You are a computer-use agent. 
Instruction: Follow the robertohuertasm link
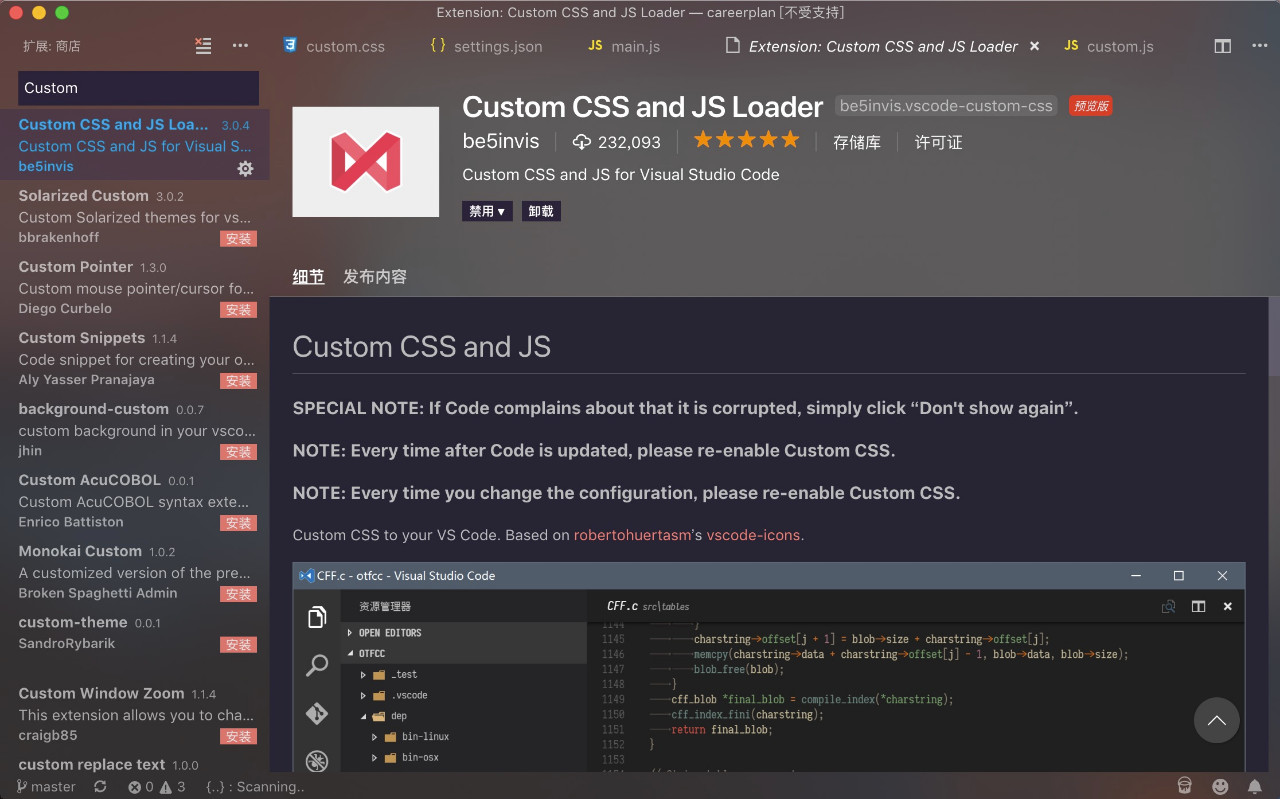pyautogui.click(x=632, y=535)
